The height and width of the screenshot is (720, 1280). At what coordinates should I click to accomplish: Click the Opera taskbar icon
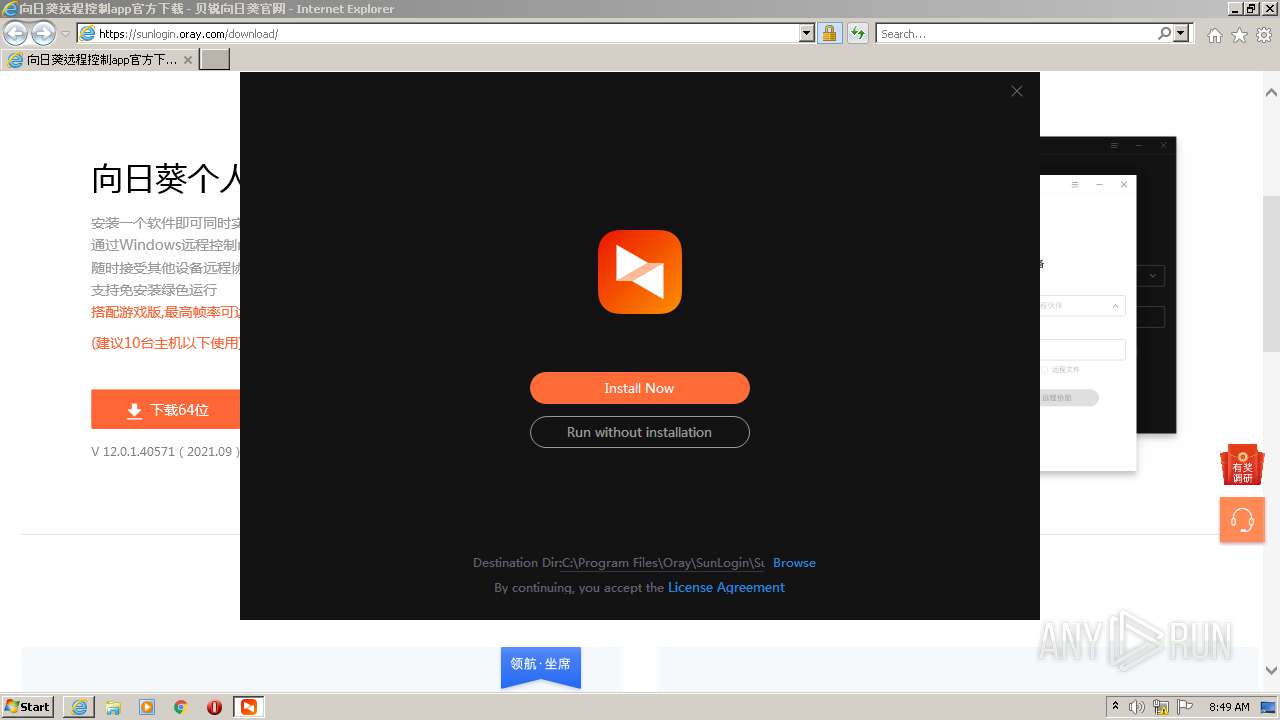214,707
